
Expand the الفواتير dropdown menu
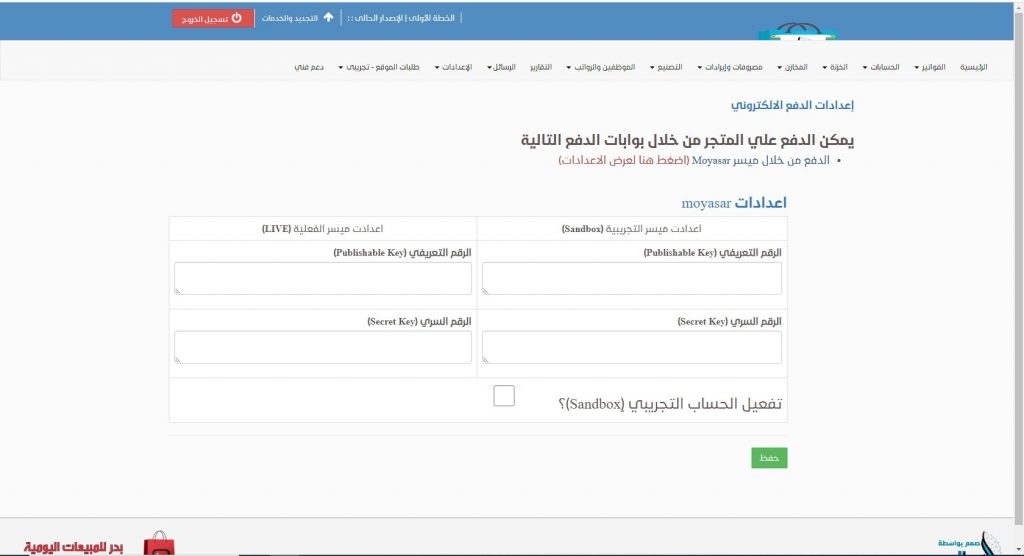point(929,67)
